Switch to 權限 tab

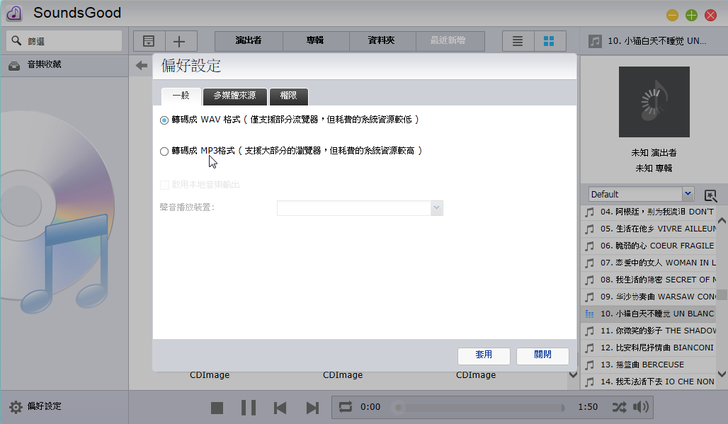(x=288, y=96)
